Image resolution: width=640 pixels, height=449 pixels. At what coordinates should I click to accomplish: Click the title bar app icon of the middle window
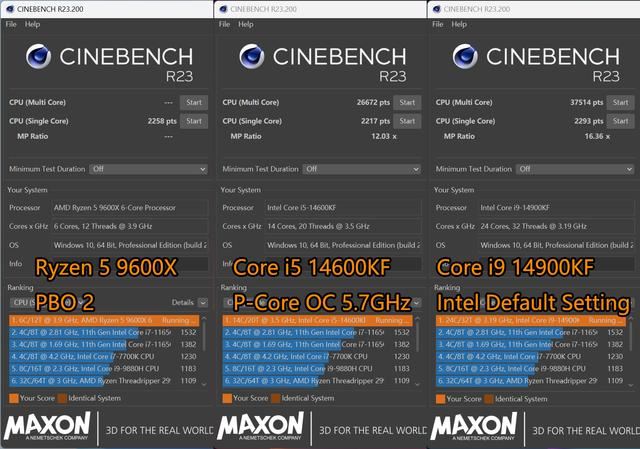222,8
